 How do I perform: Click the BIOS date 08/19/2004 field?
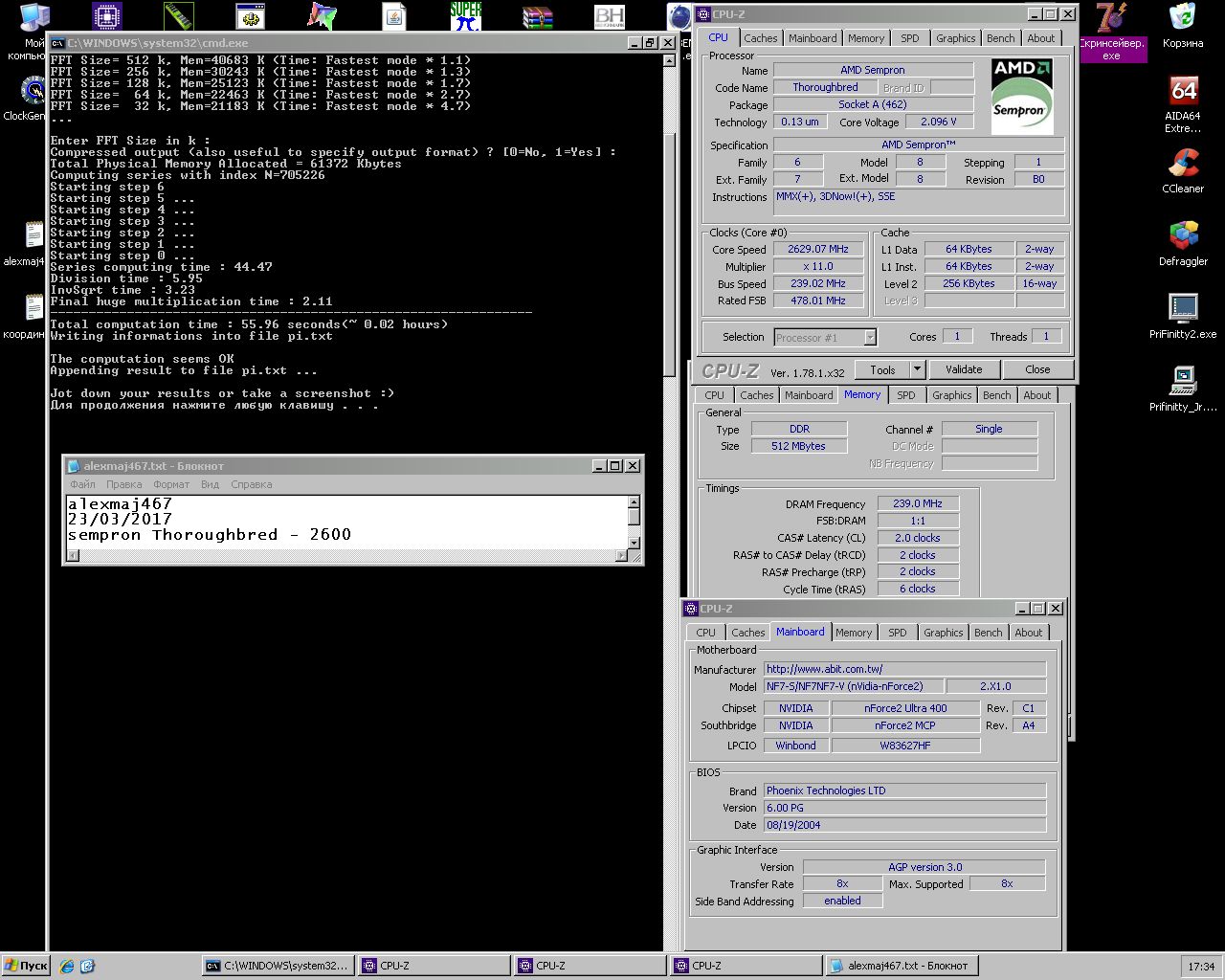[x=904, y=825]
